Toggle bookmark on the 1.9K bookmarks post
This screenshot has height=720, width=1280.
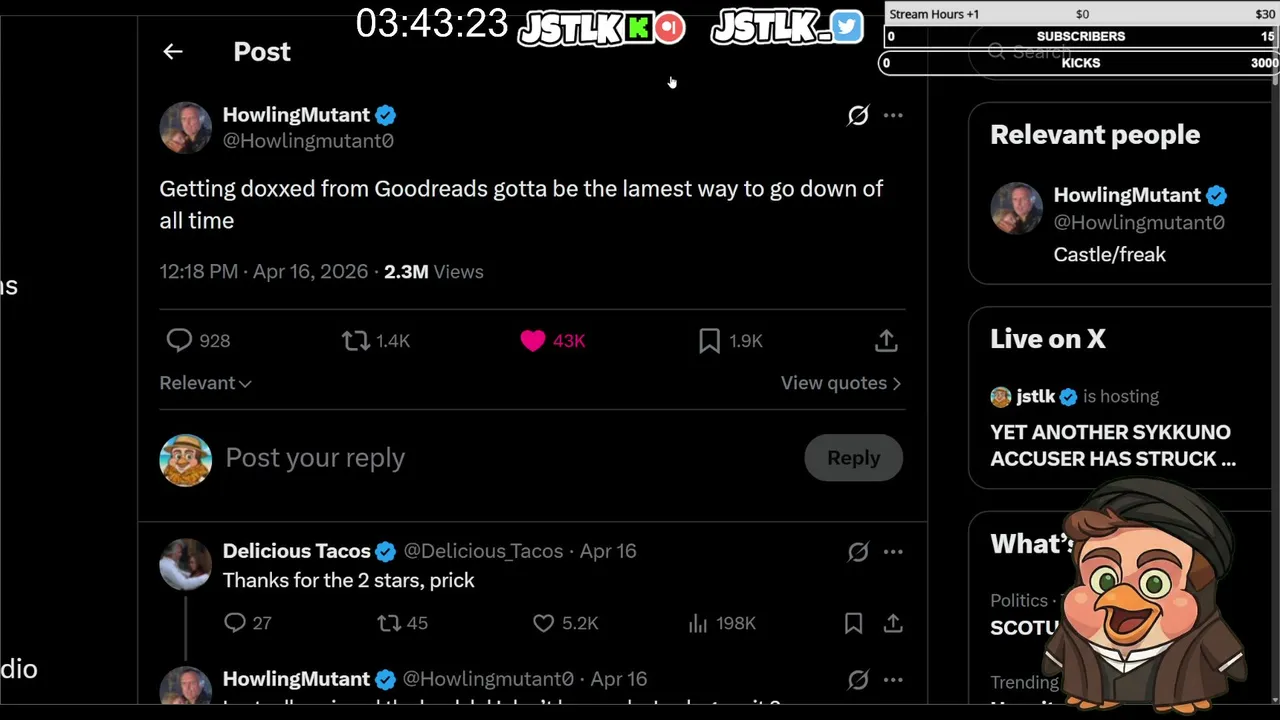709,341
